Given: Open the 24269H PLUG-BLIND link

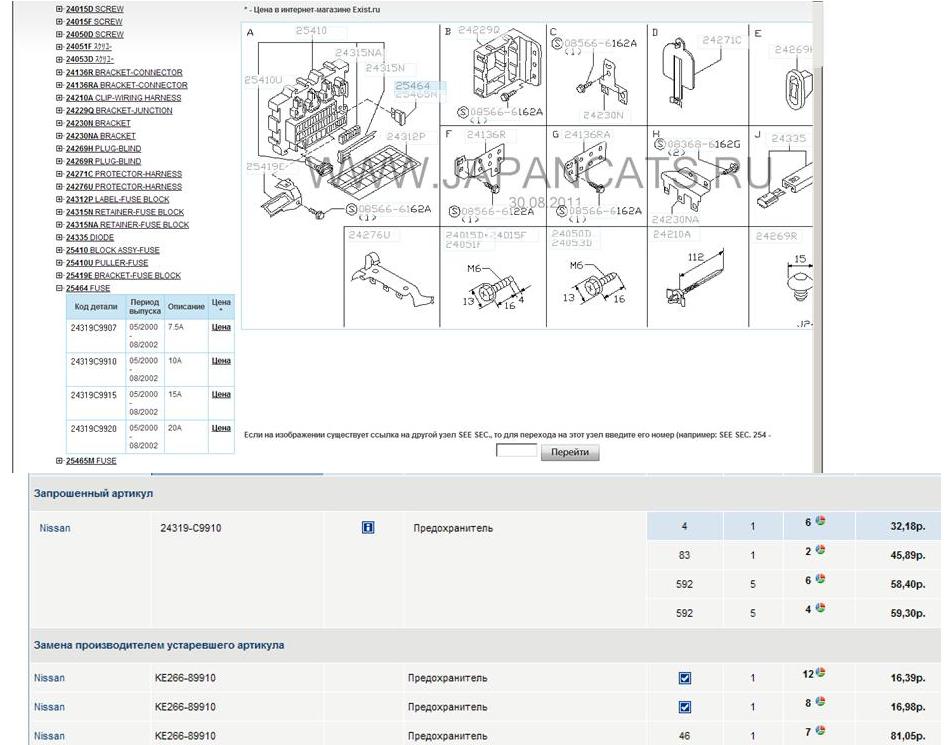Looking at the screenshot, I should click(103, 149).
